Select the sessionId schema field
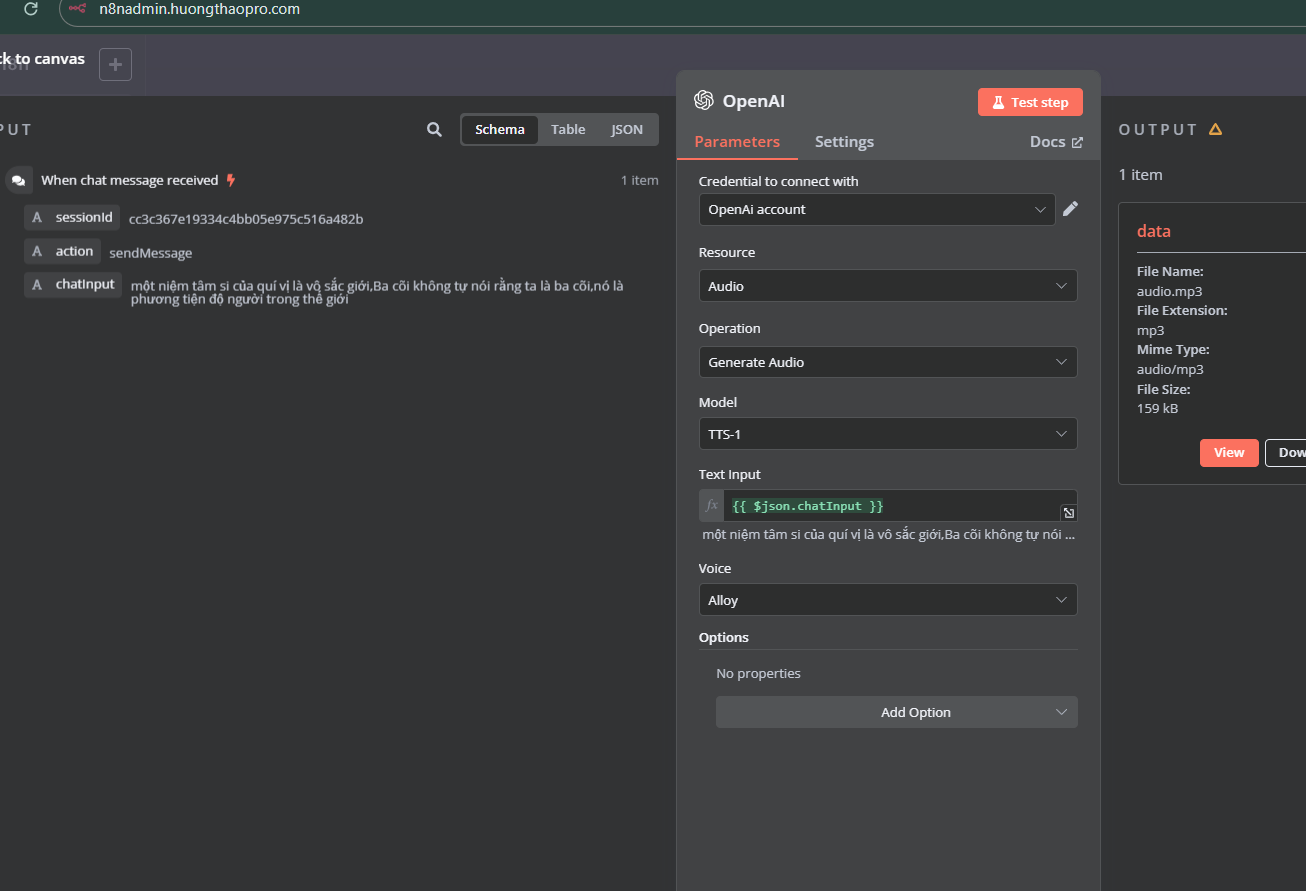 pos(72,217)
